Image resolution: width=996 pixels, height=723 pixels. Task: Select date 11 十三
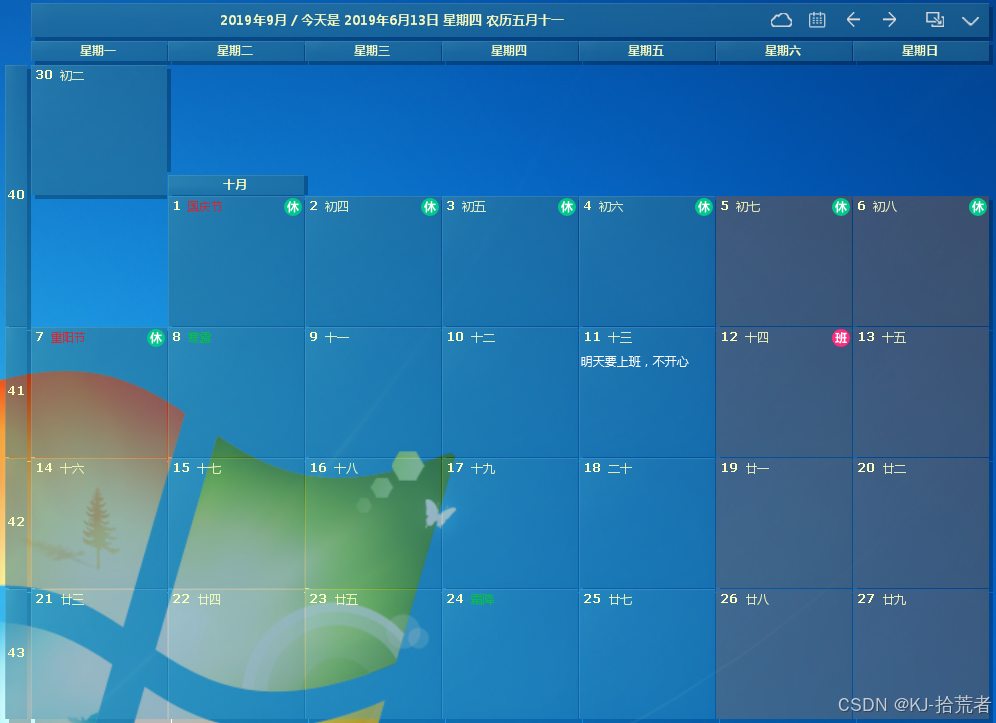(647, 392)
